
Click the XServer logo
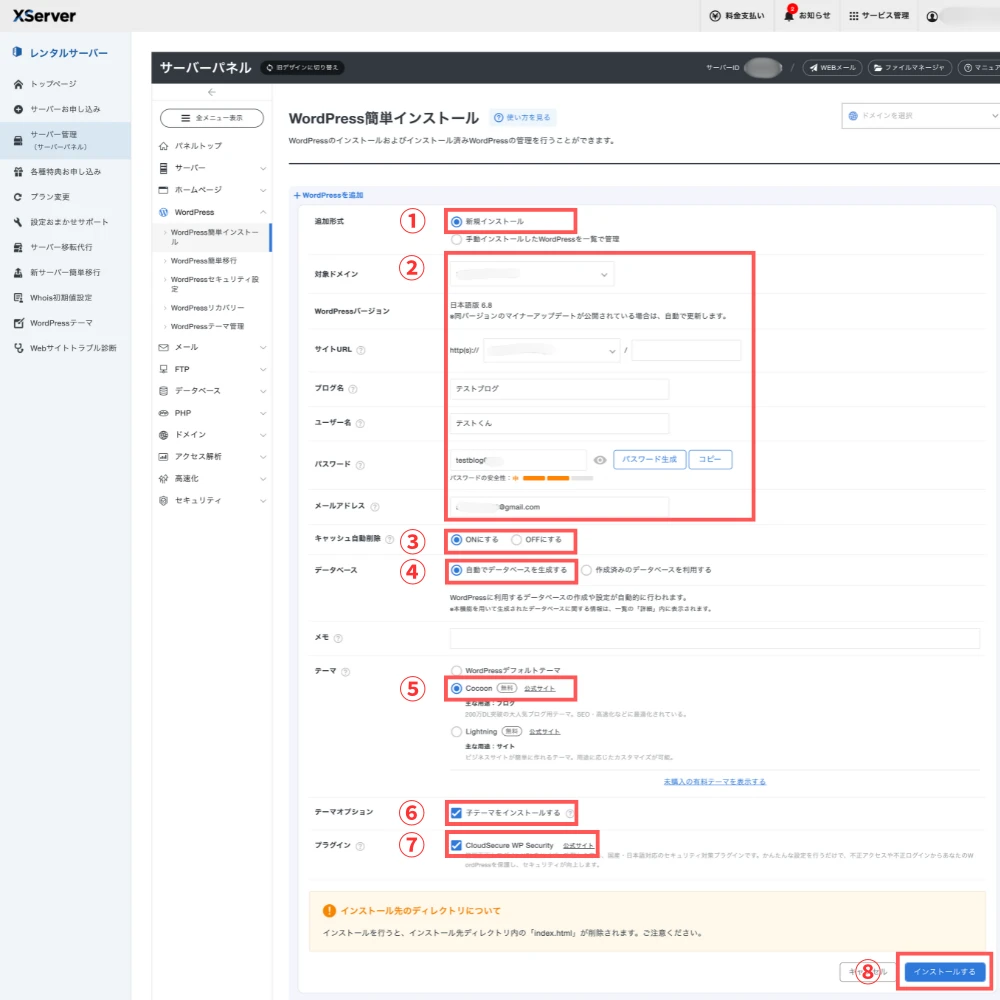[x=44, y=15]
